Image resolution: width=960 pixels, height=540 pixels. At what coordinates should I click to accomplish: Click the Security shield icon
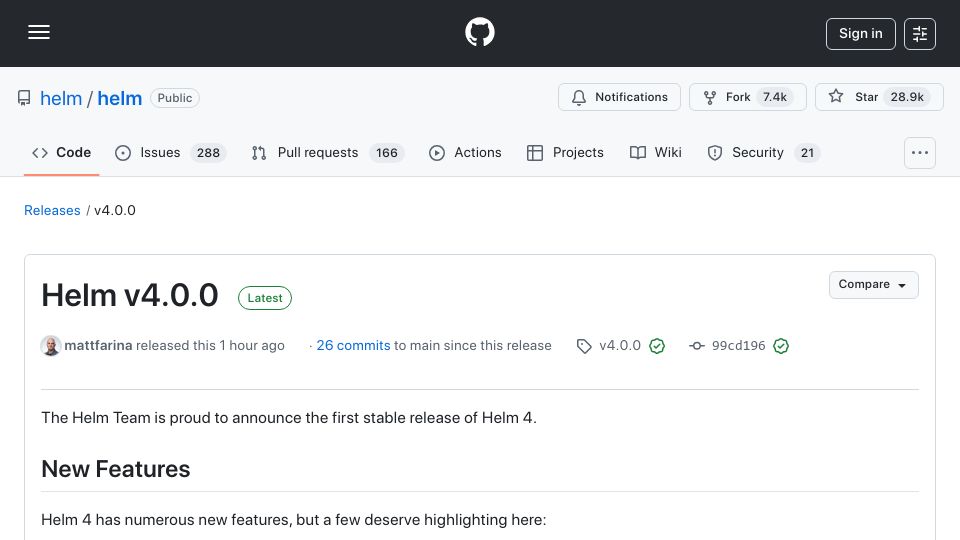pyautogui.click(x=714, y=153)
